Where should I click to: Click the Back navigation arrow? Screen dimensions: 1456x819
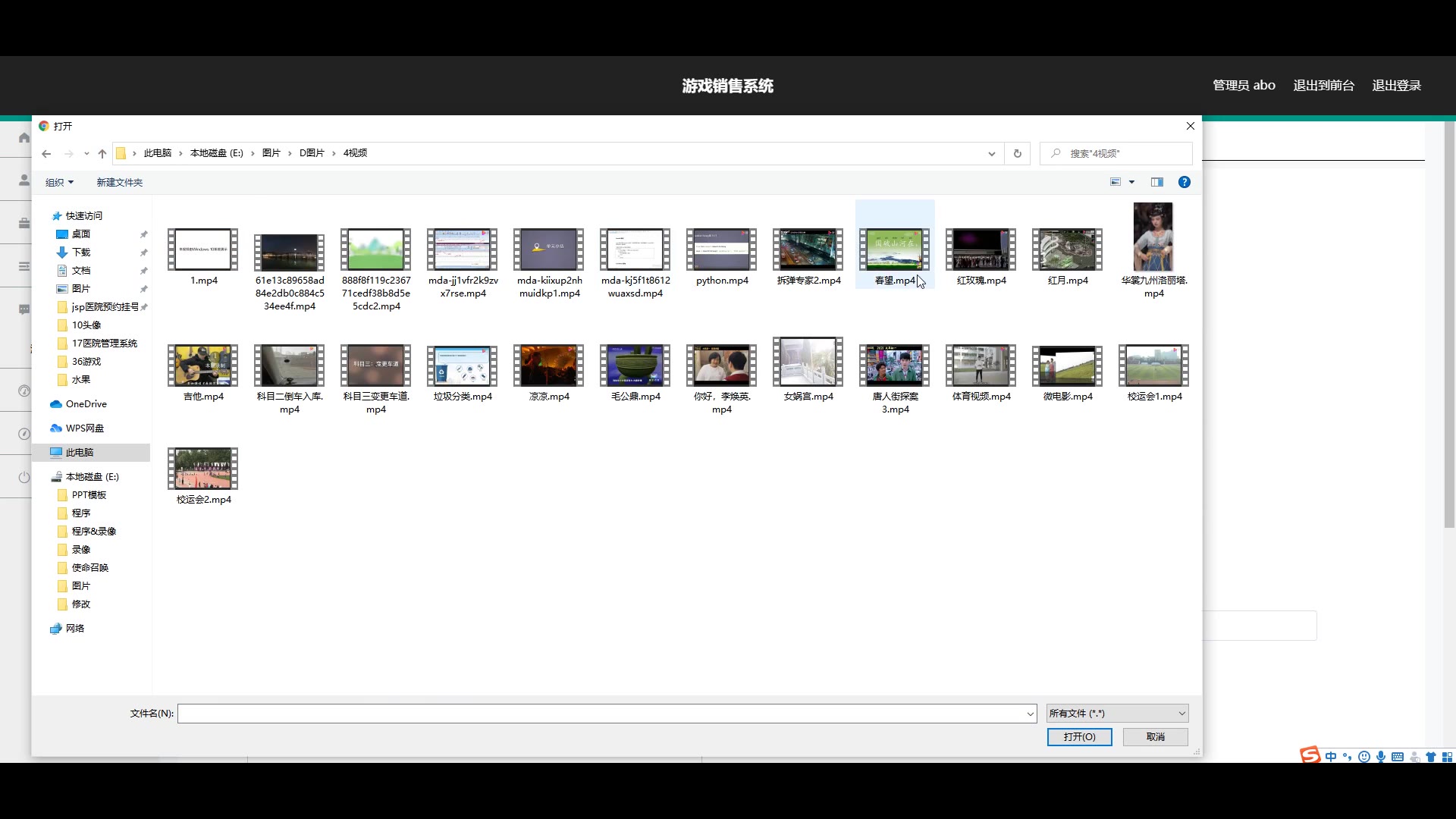[x=46, y=154]
